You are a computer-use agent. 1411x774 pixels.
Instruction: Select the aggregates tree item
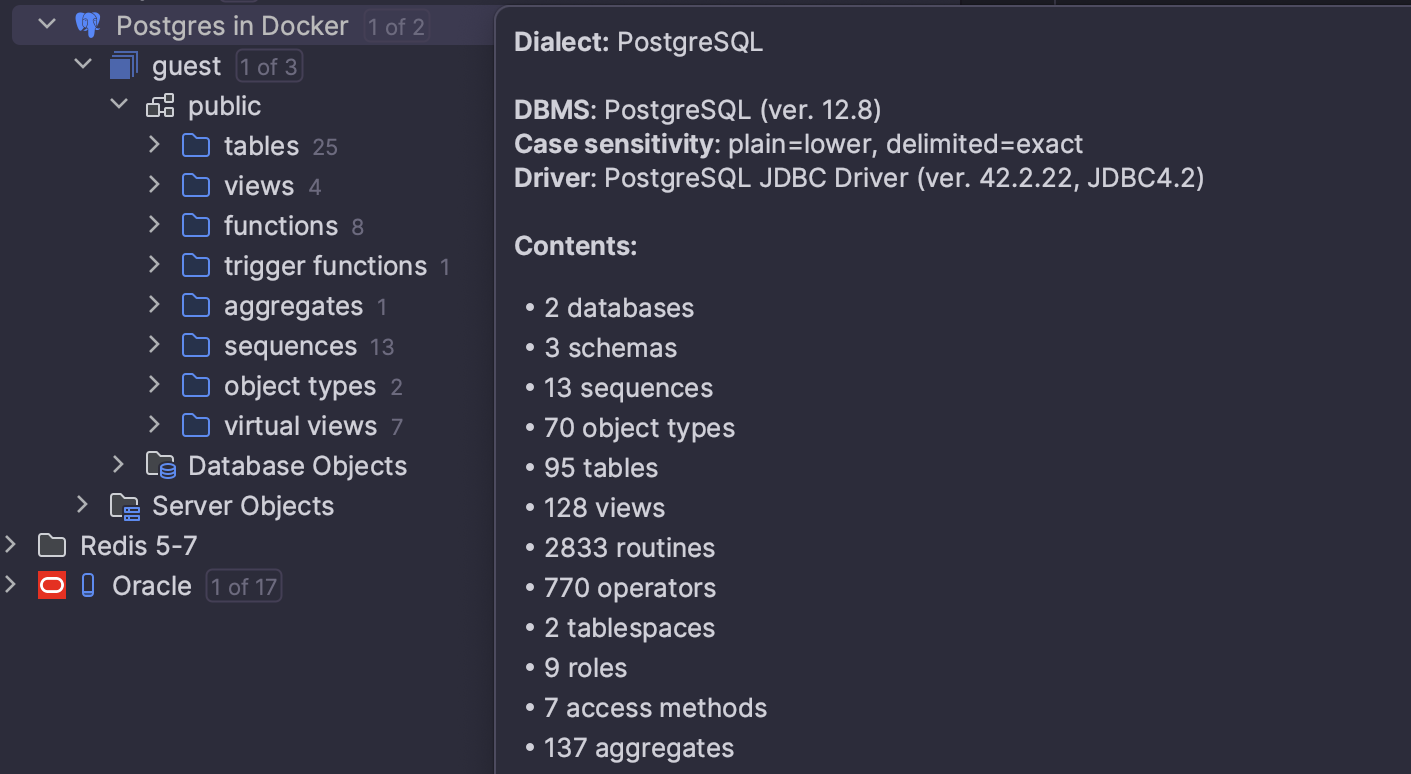[x=293, y=305]
